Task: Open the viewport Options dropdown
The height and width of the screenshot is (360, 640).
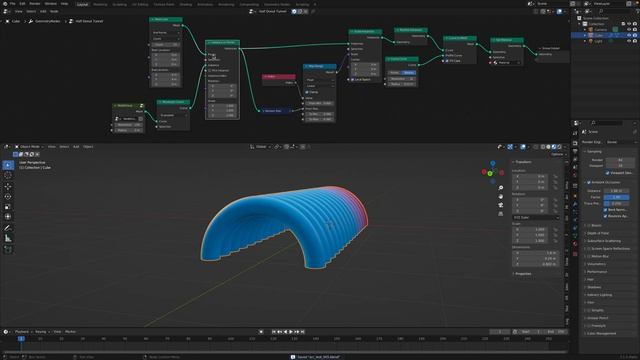Action: point(557,154)
